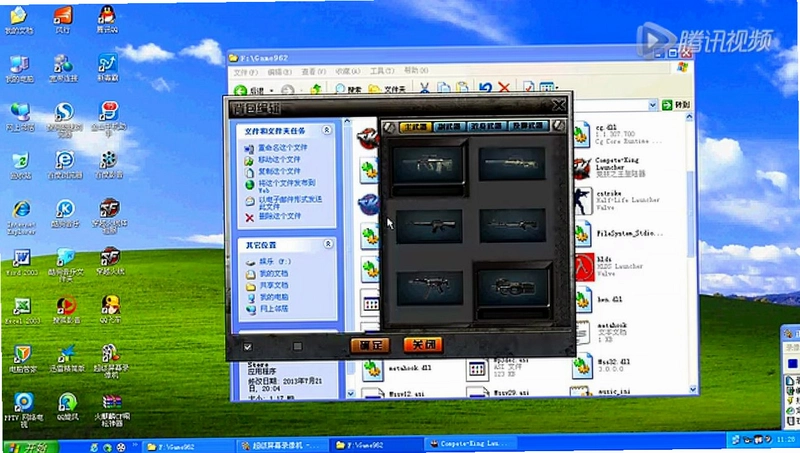Screen dimensions: 800x453
Task: Open 电脑管家 desktop icon
Action: click(x=22, y=358)
